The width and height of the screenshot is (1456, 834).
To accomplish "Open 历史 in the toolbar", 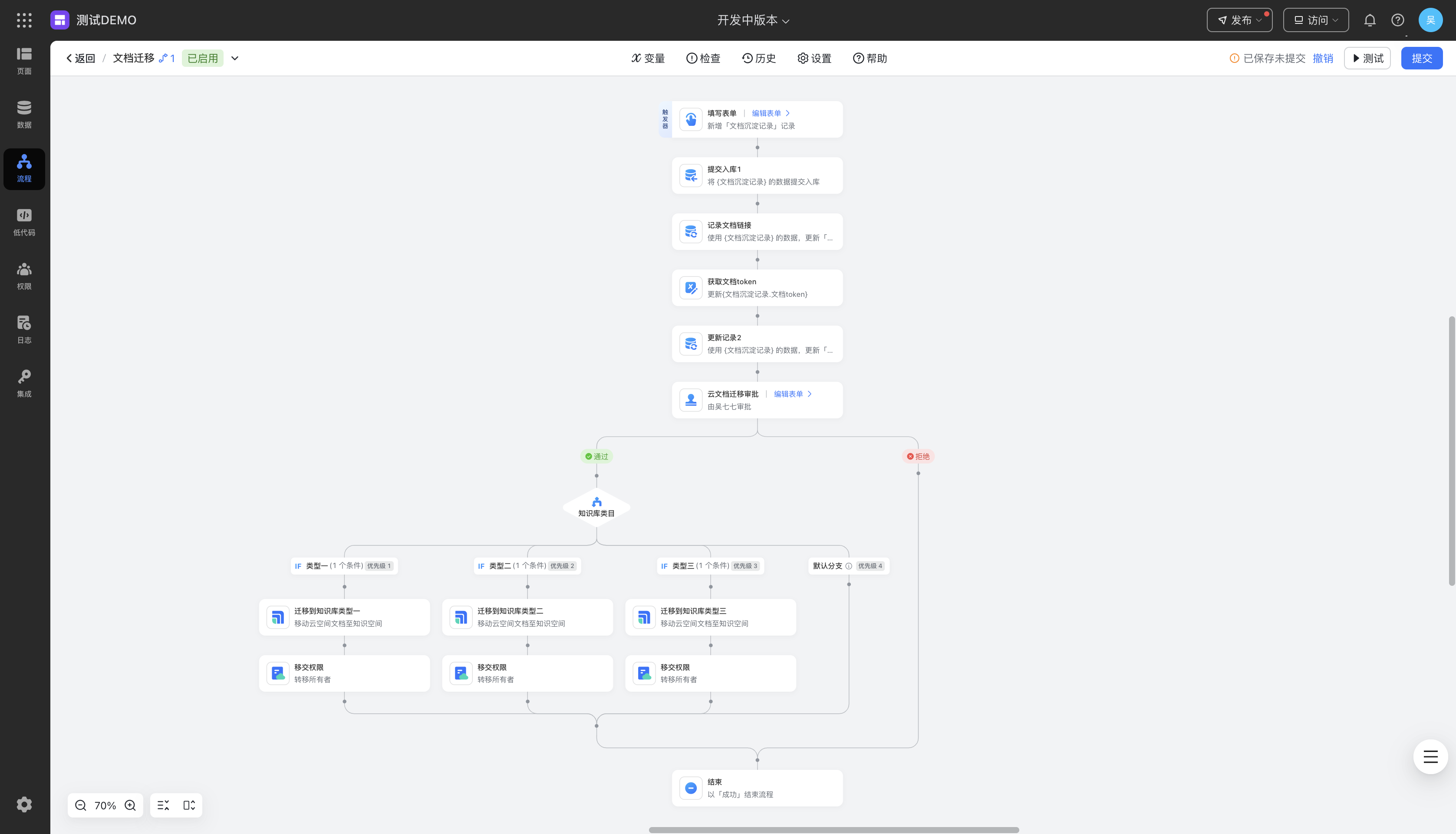I will (759, 58).
